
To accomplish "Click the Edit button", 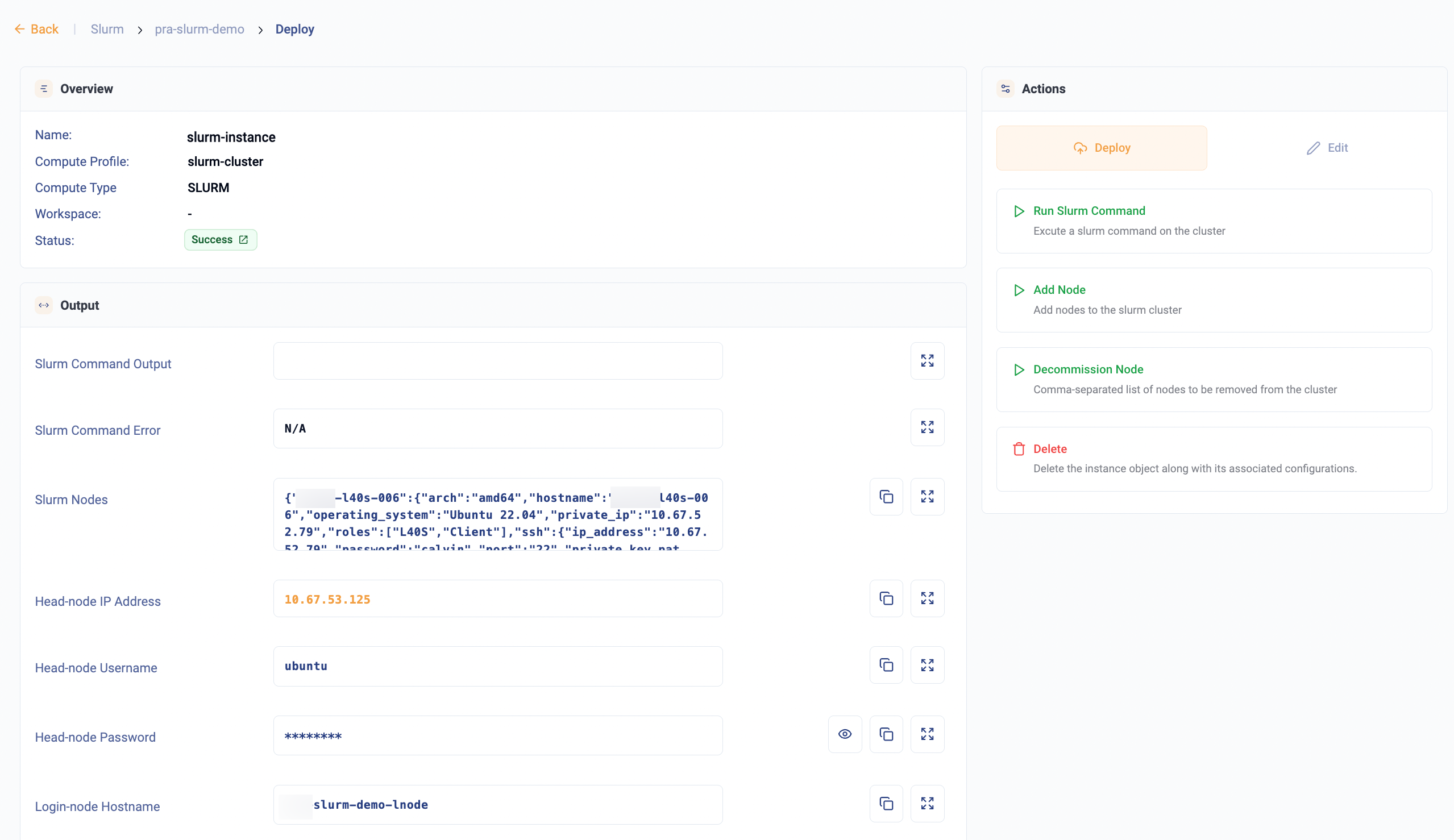I will coord(1327,148).
